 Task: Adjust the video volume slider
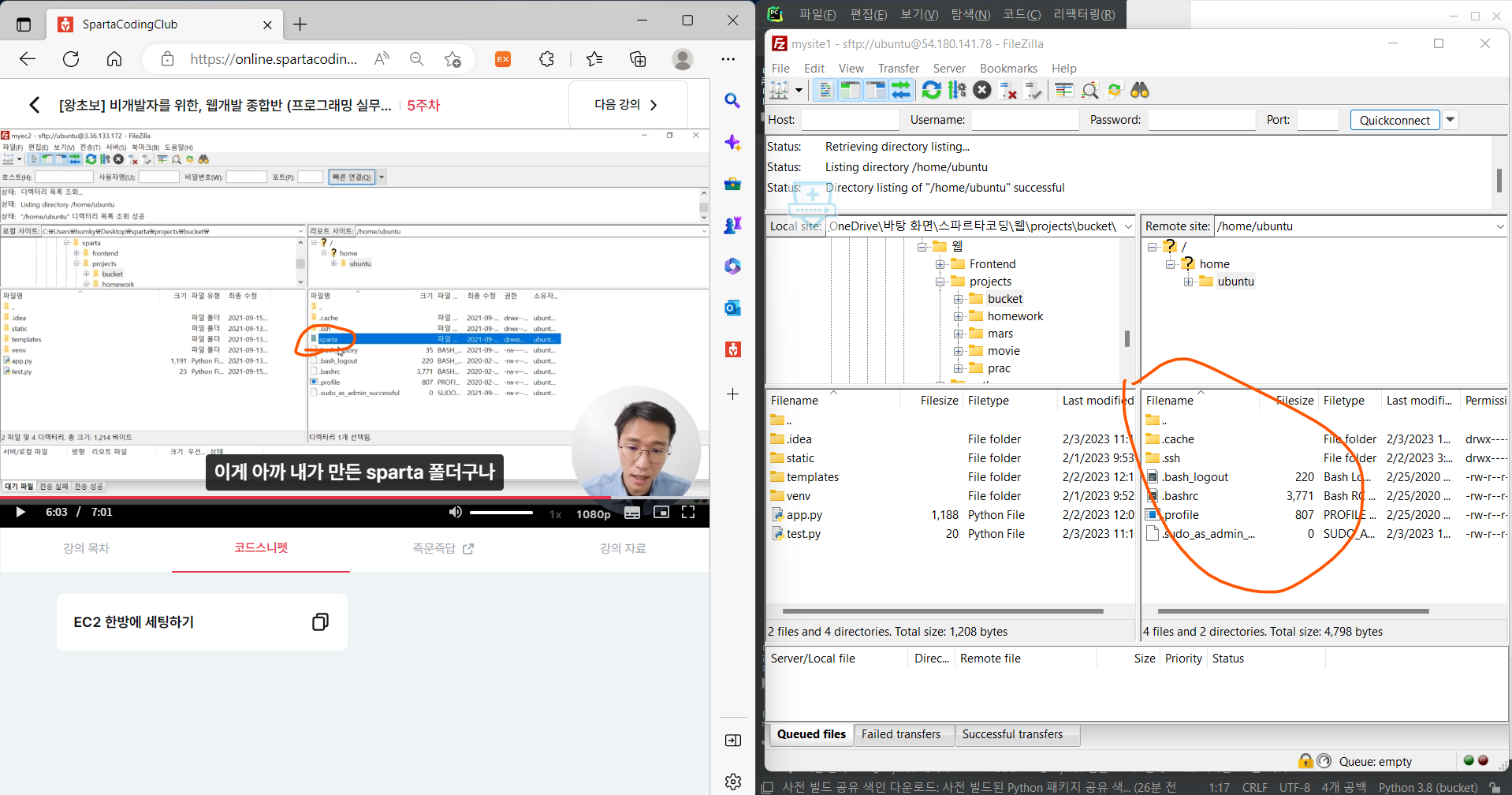(x=501, y=513)
